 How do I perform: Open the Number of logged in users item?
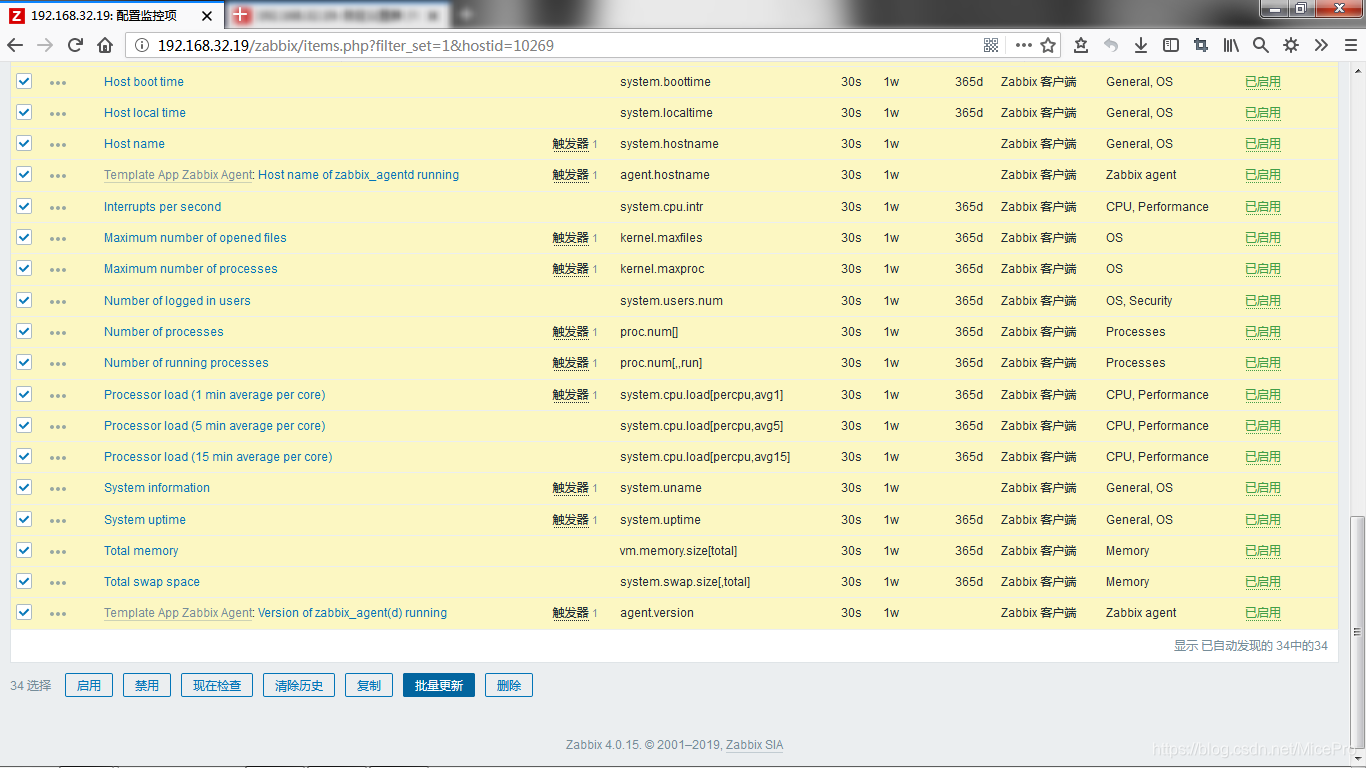tap(177, 300)
